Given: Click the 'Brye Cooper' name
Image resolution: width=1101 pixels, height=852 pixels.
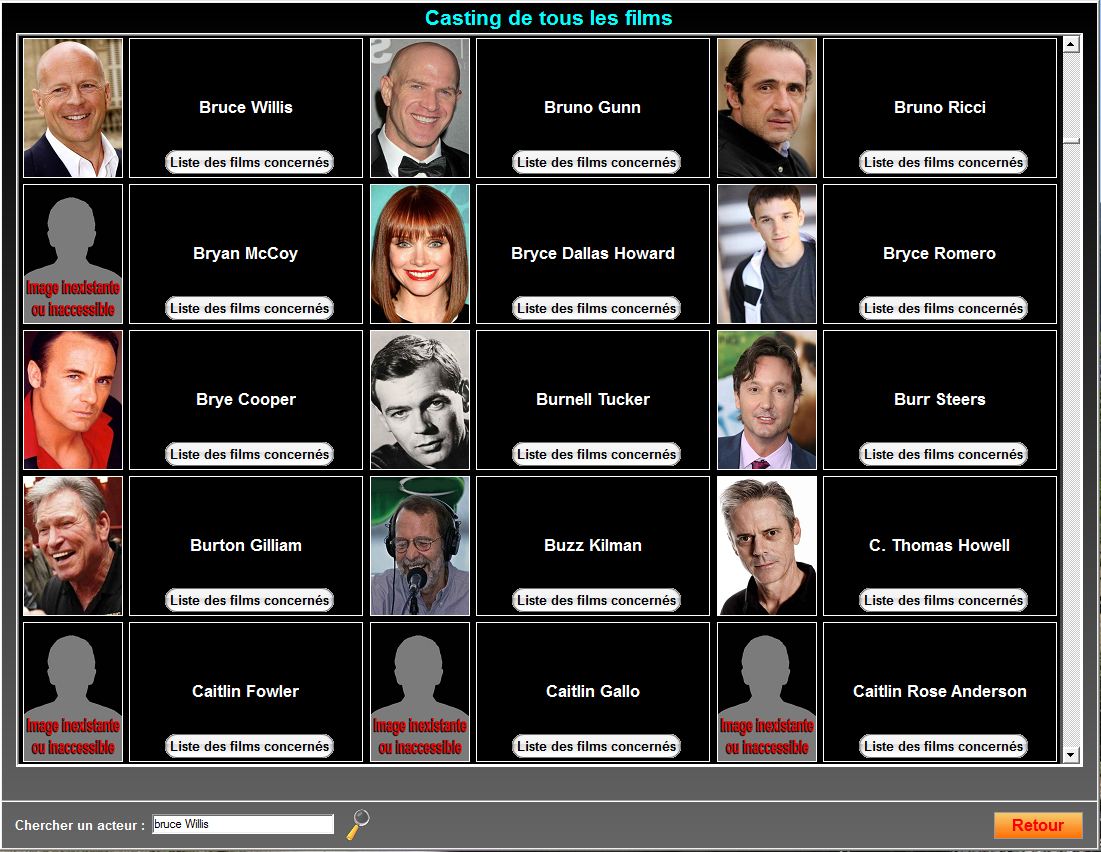Looking at the screenshot, I should click(x=246, y=400).
